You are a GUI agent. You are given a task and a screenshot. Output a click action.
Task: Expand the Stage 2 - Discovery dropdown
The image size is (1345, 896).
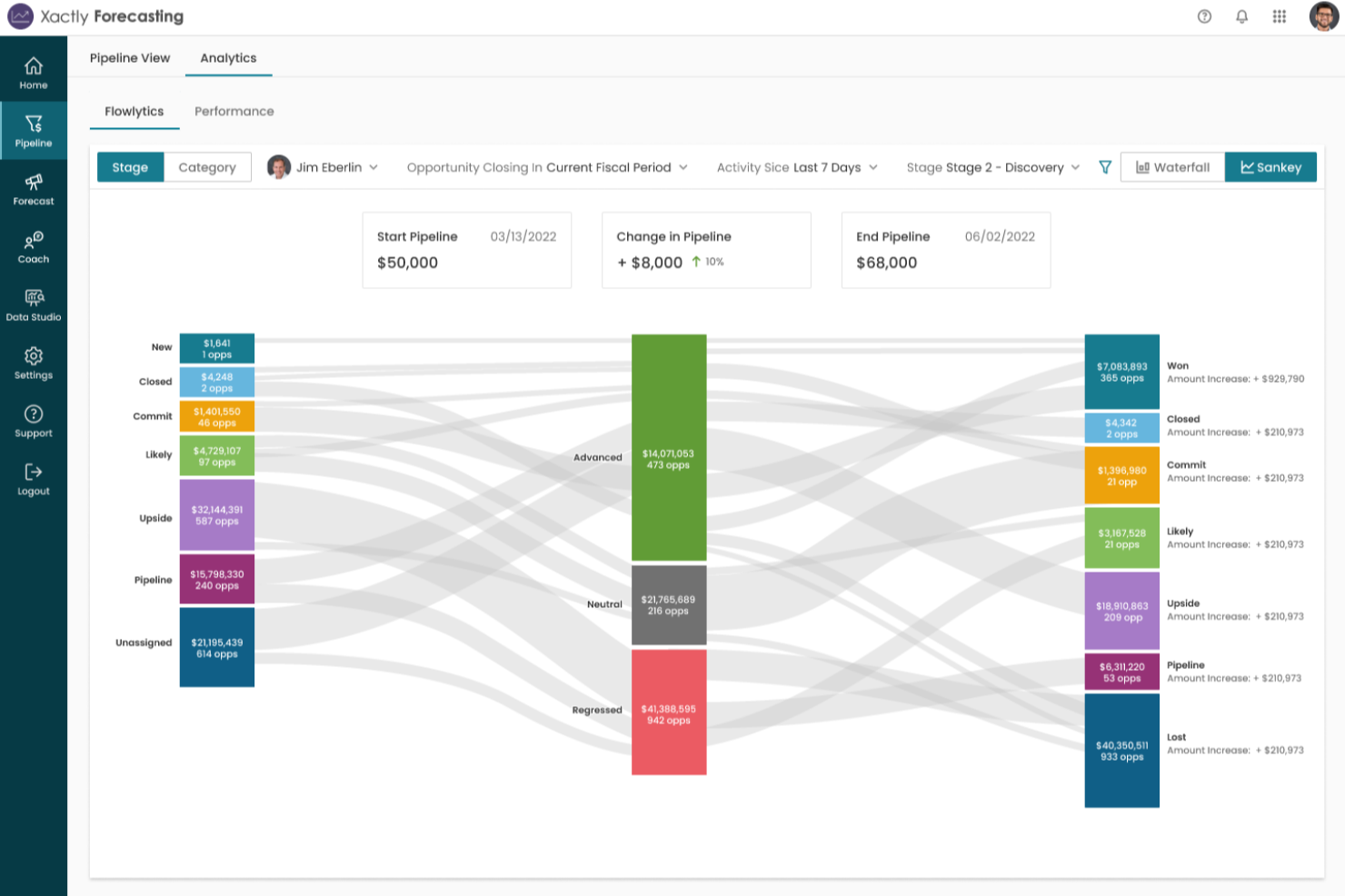pos(992,167)
